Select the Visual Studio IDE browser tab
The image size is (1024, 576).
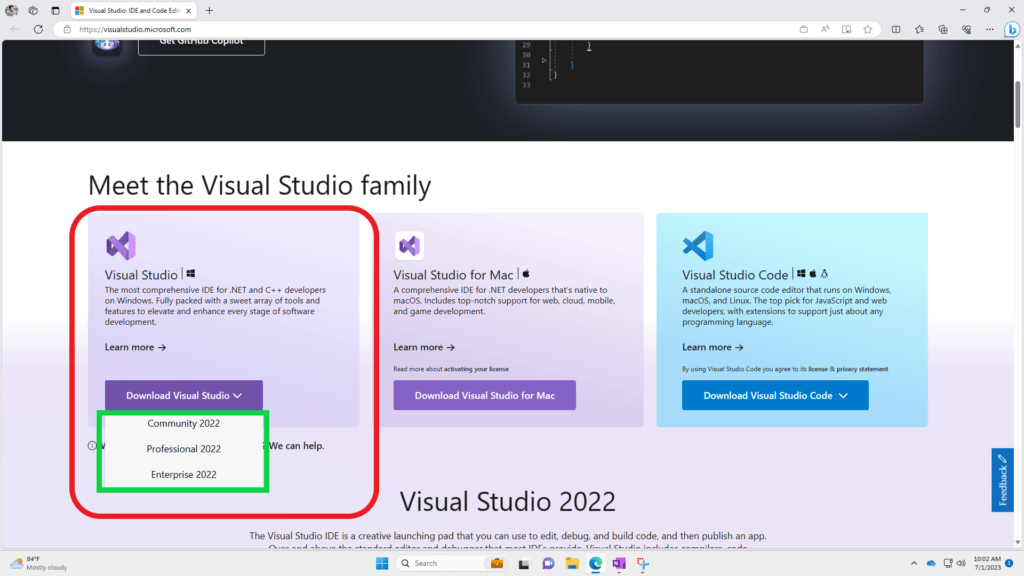click(133, 10)
